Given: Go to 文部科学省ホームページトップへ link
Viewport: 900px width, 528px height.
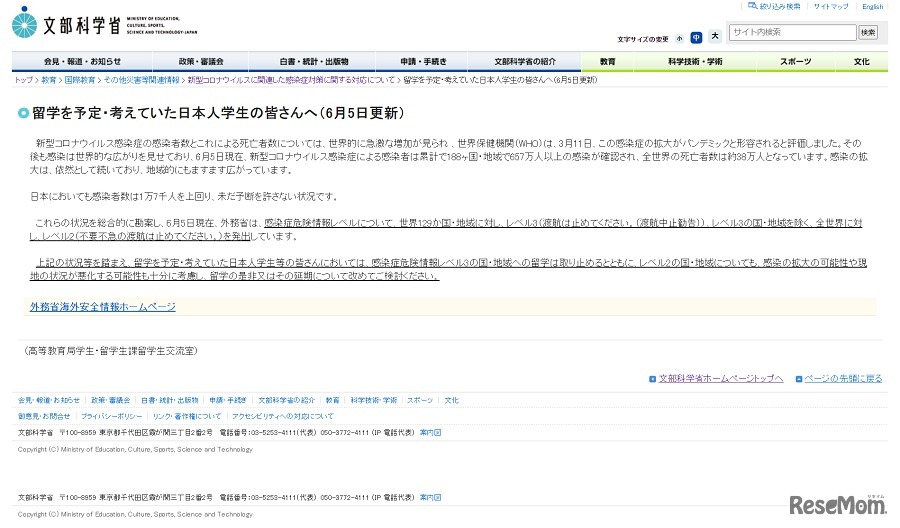Looking at the screenshot, I should pos(721,379).
